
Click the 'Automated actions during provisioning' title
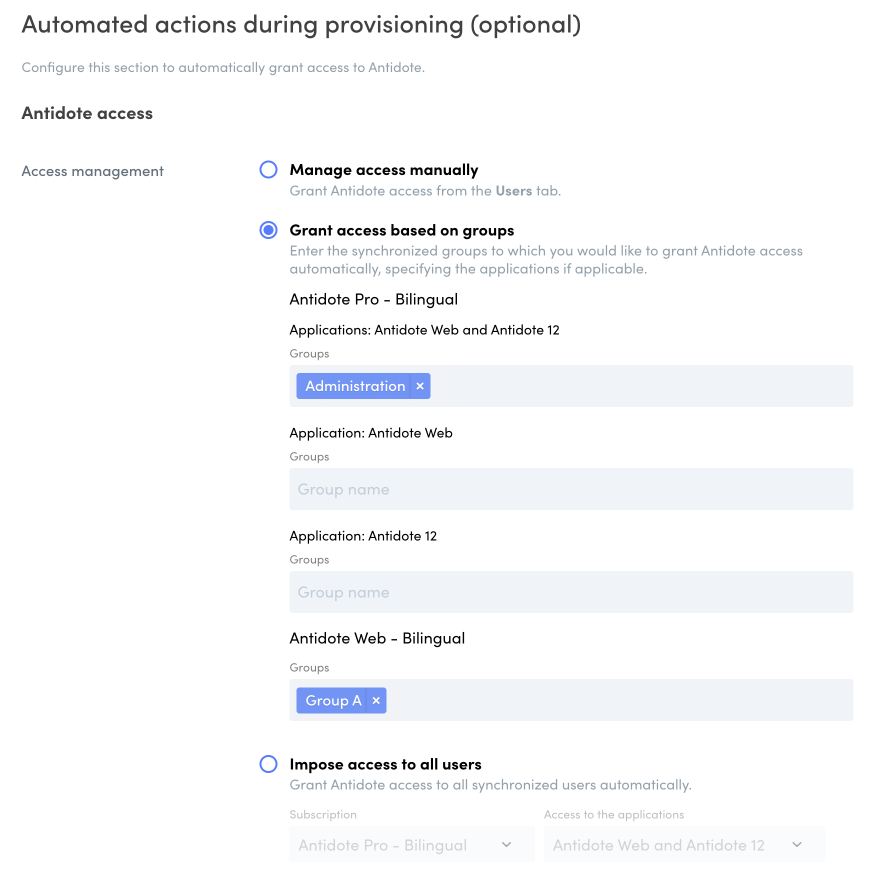(x=301, y=25)
